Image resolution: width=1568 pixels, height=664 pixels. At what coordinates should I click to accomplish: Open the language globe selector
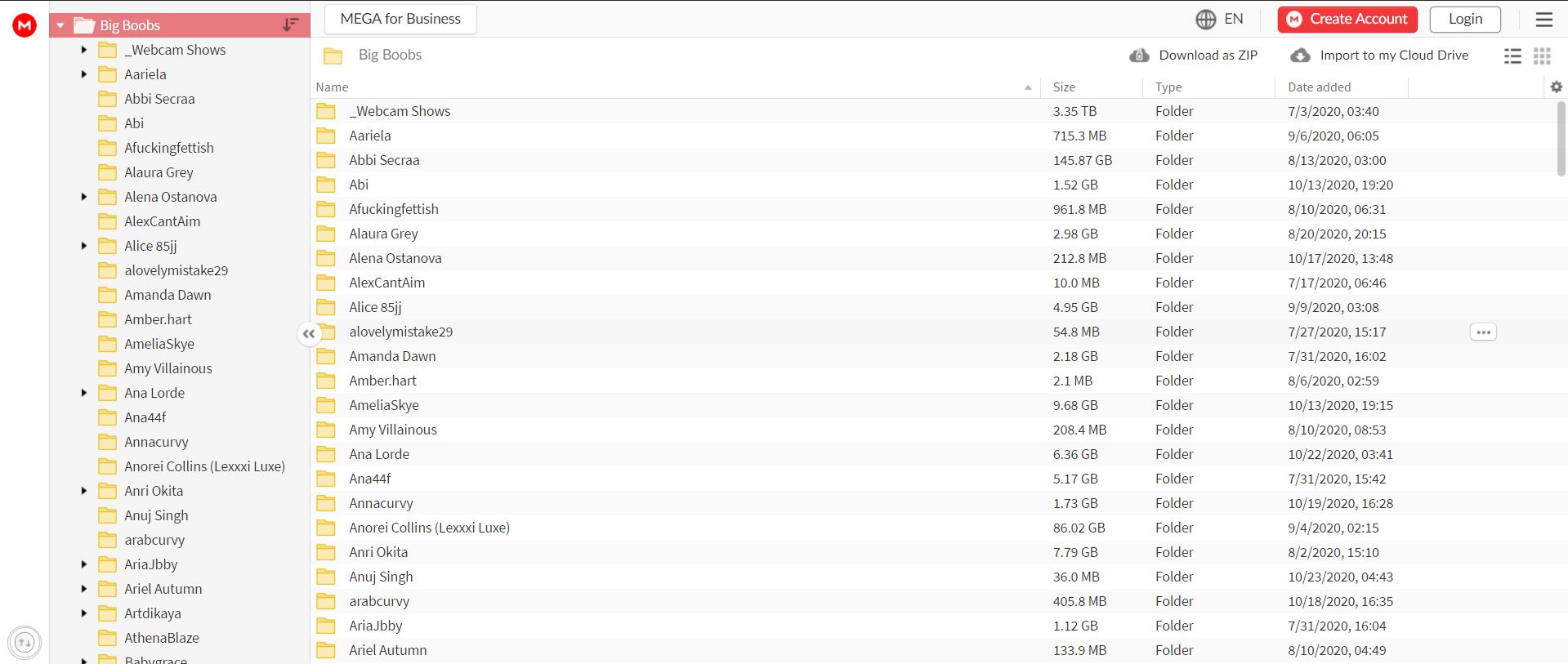point(1206,20)
